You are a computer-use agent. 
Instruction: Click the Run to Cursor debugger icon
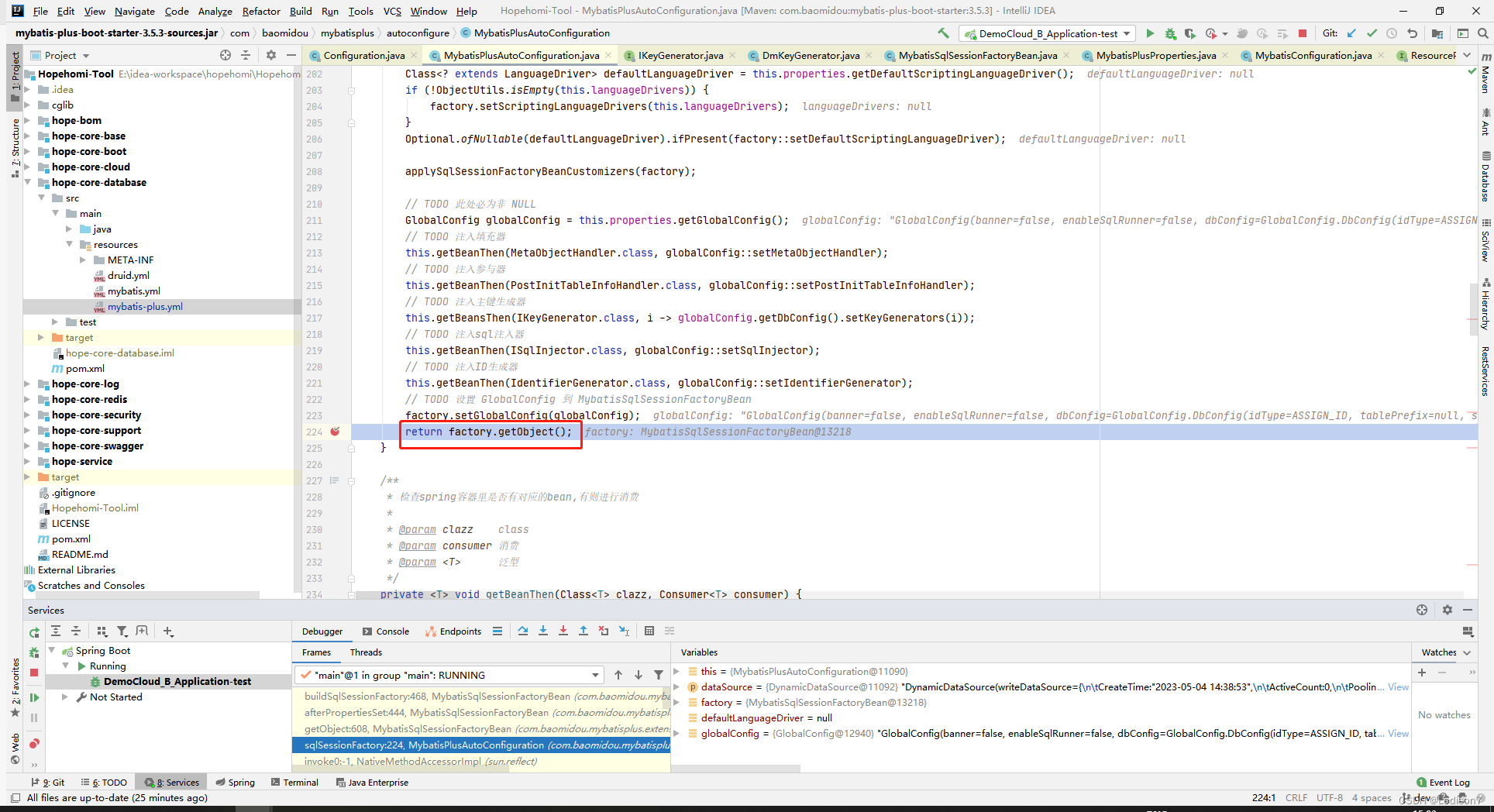point(624,631)
